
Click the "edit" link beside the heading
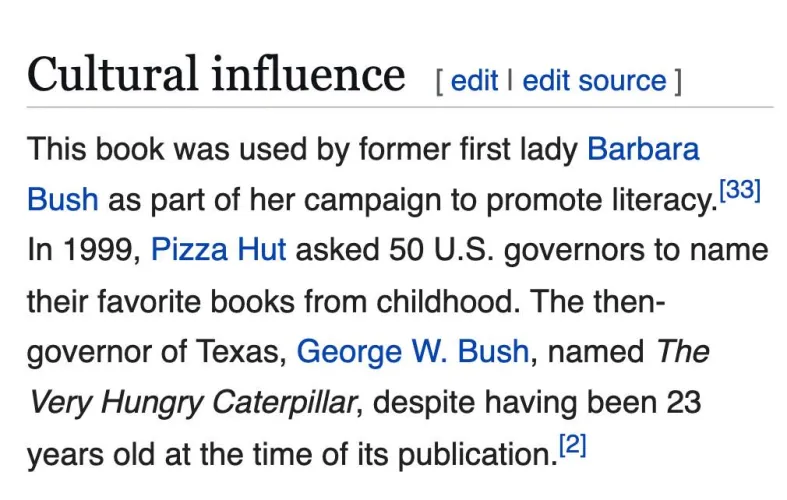click(474, 81)
